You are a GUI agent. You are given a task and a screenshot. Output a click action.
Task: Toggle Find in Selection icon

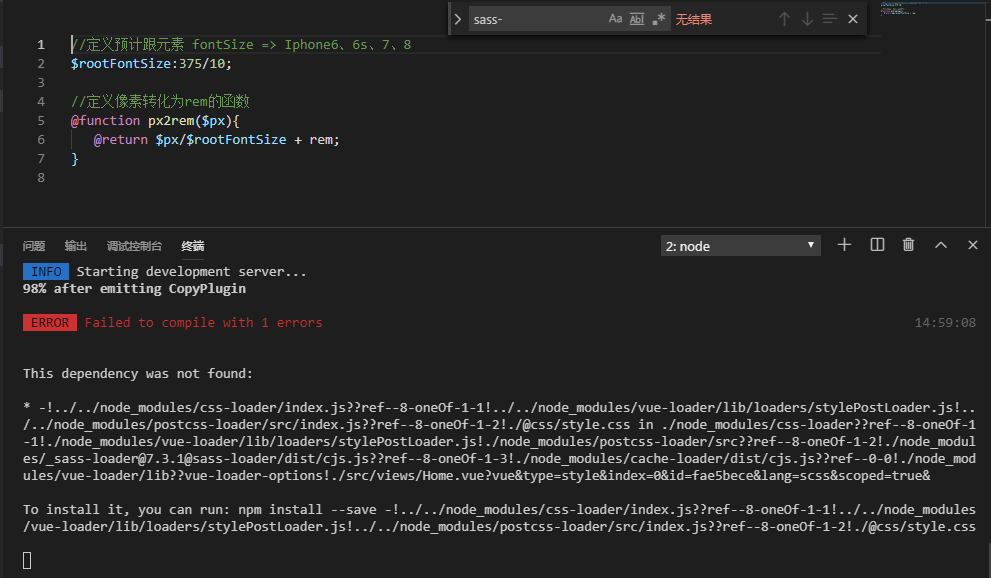tap(830, 19)
